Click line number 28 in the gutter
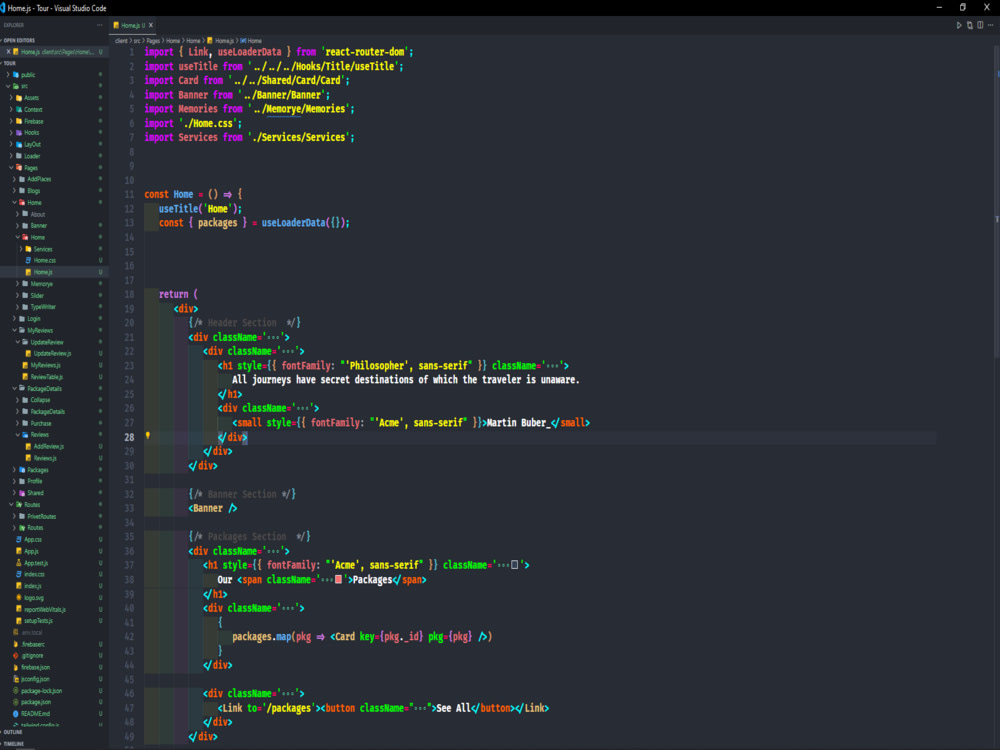This screenshot has height=750, width=1000. pos(129,437)
